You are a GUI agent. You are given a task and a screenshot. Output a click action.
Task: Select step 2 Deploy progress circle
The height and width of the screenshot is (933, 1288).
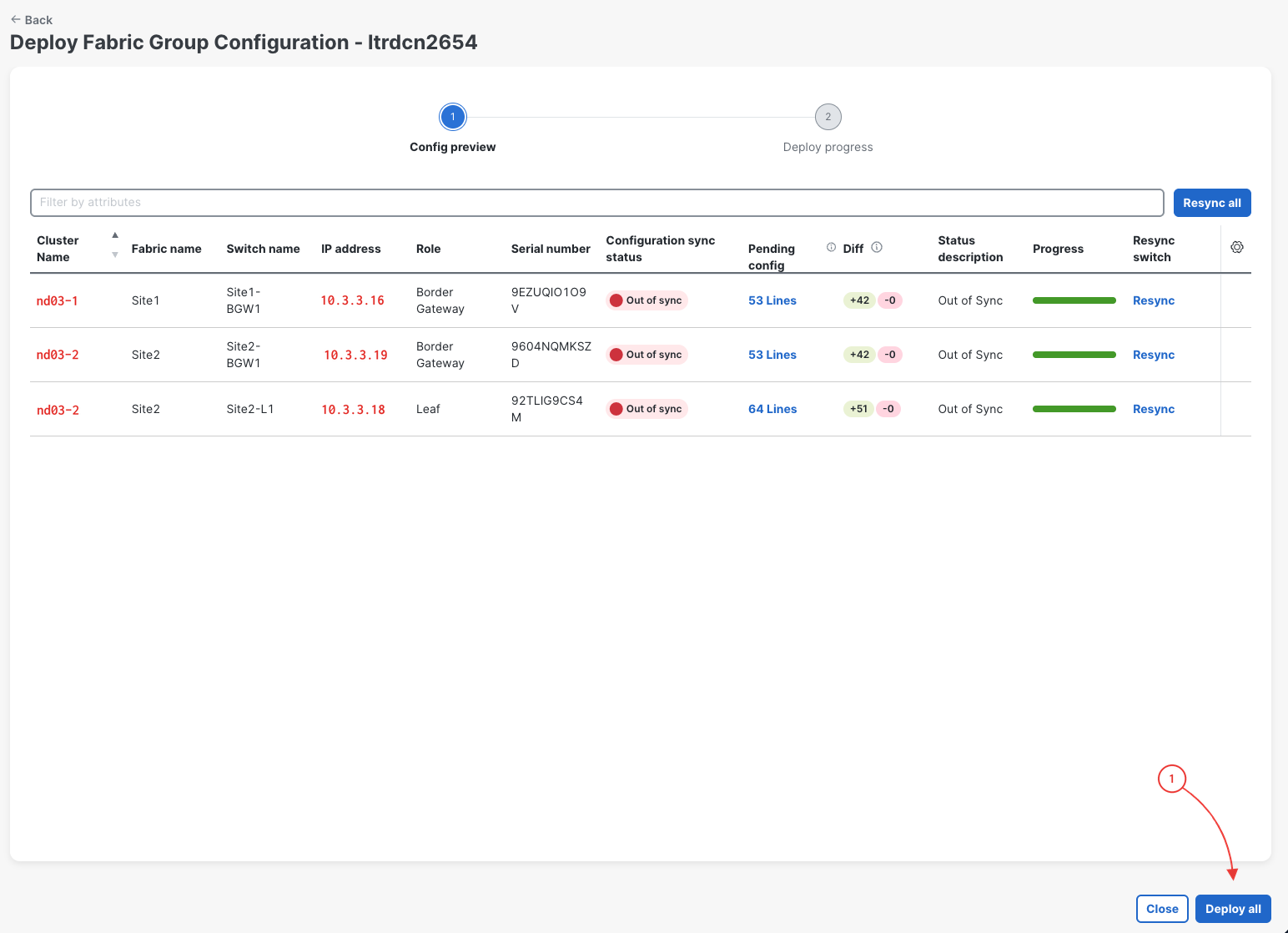pos(828,117)
